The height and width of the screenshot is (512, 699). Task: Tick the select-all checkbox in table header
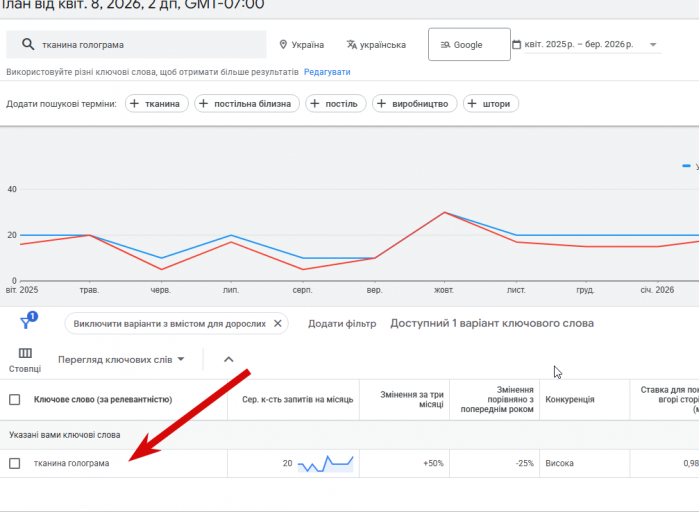(15, 399)
